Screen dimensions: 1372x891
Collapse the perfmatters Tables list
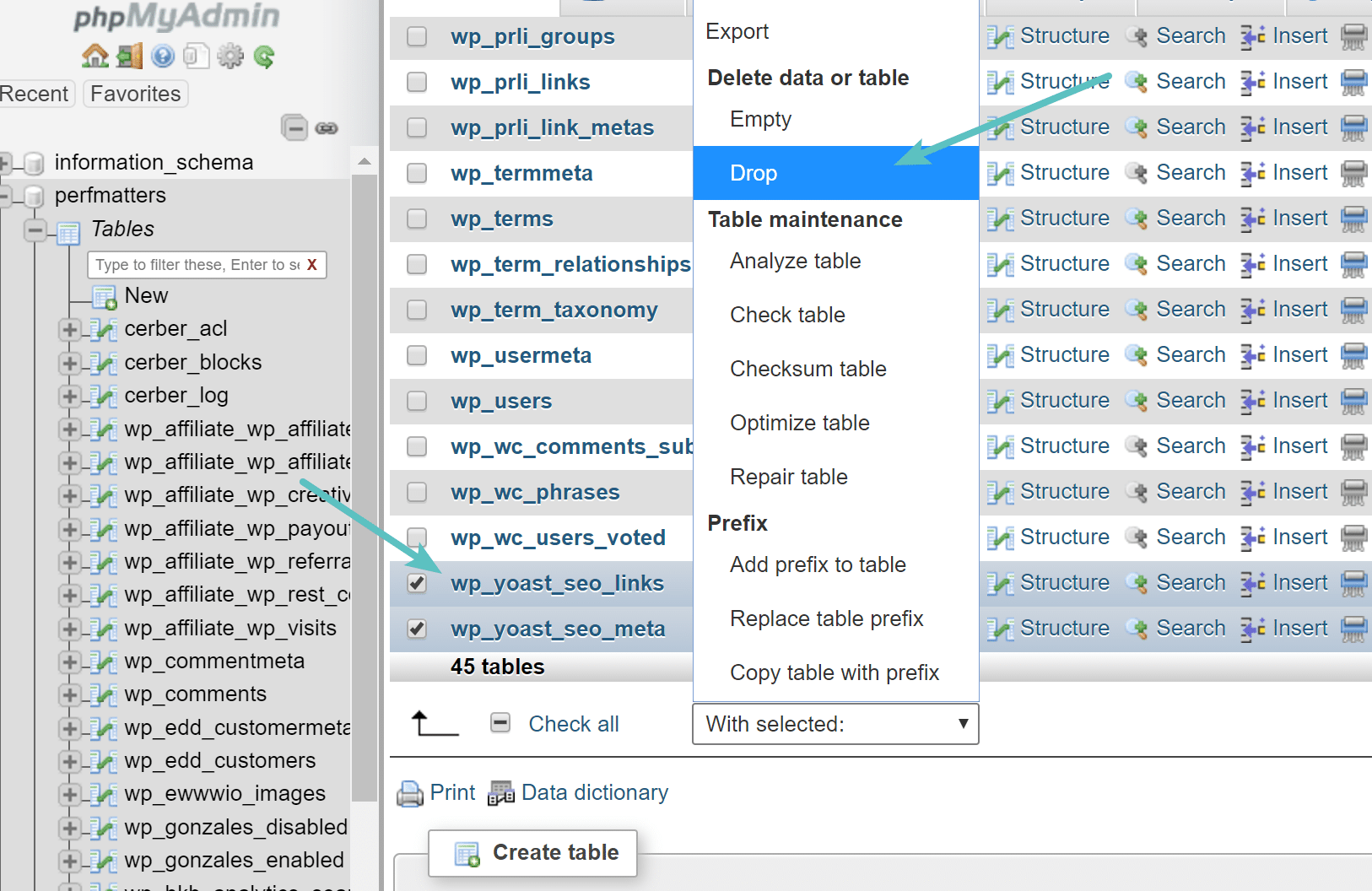[35, 229]
